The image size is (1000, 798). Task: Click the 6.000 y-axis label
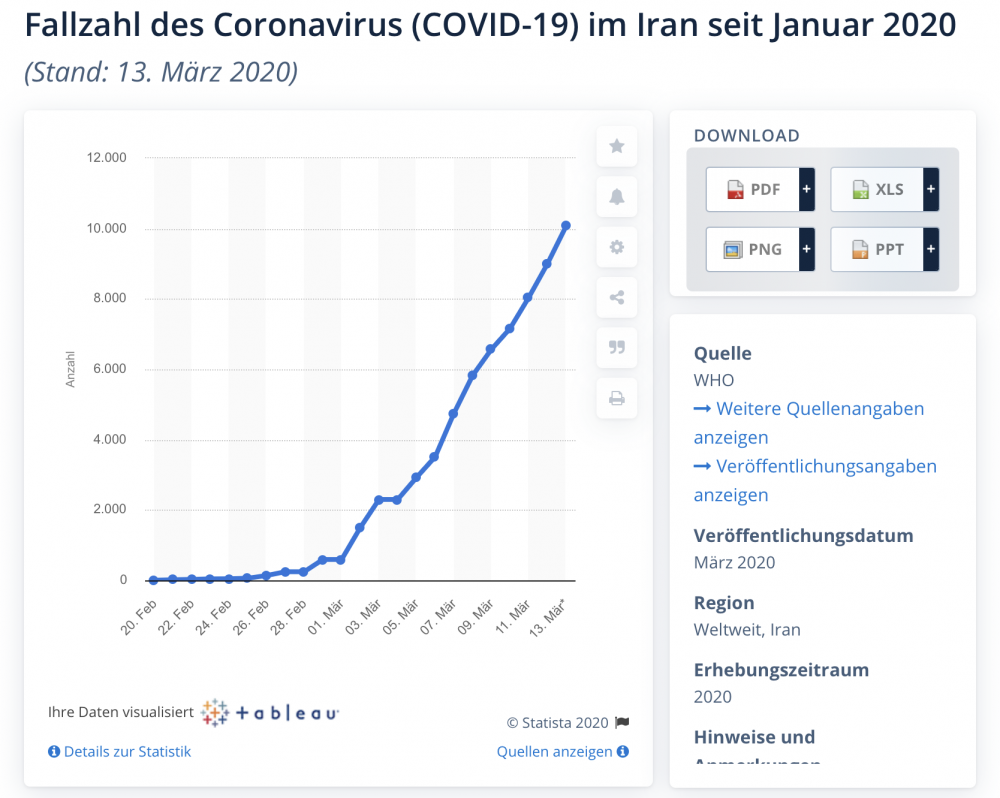[110, 369]
